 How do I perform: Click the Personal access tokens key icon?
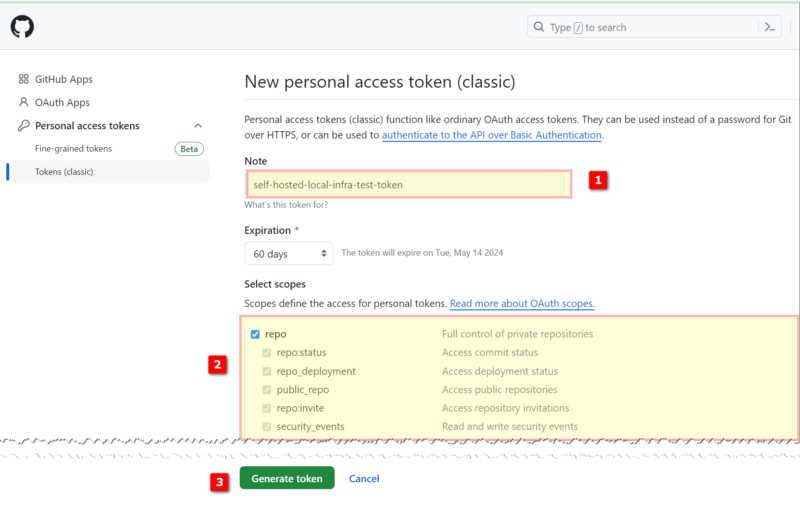pos(23,125)
